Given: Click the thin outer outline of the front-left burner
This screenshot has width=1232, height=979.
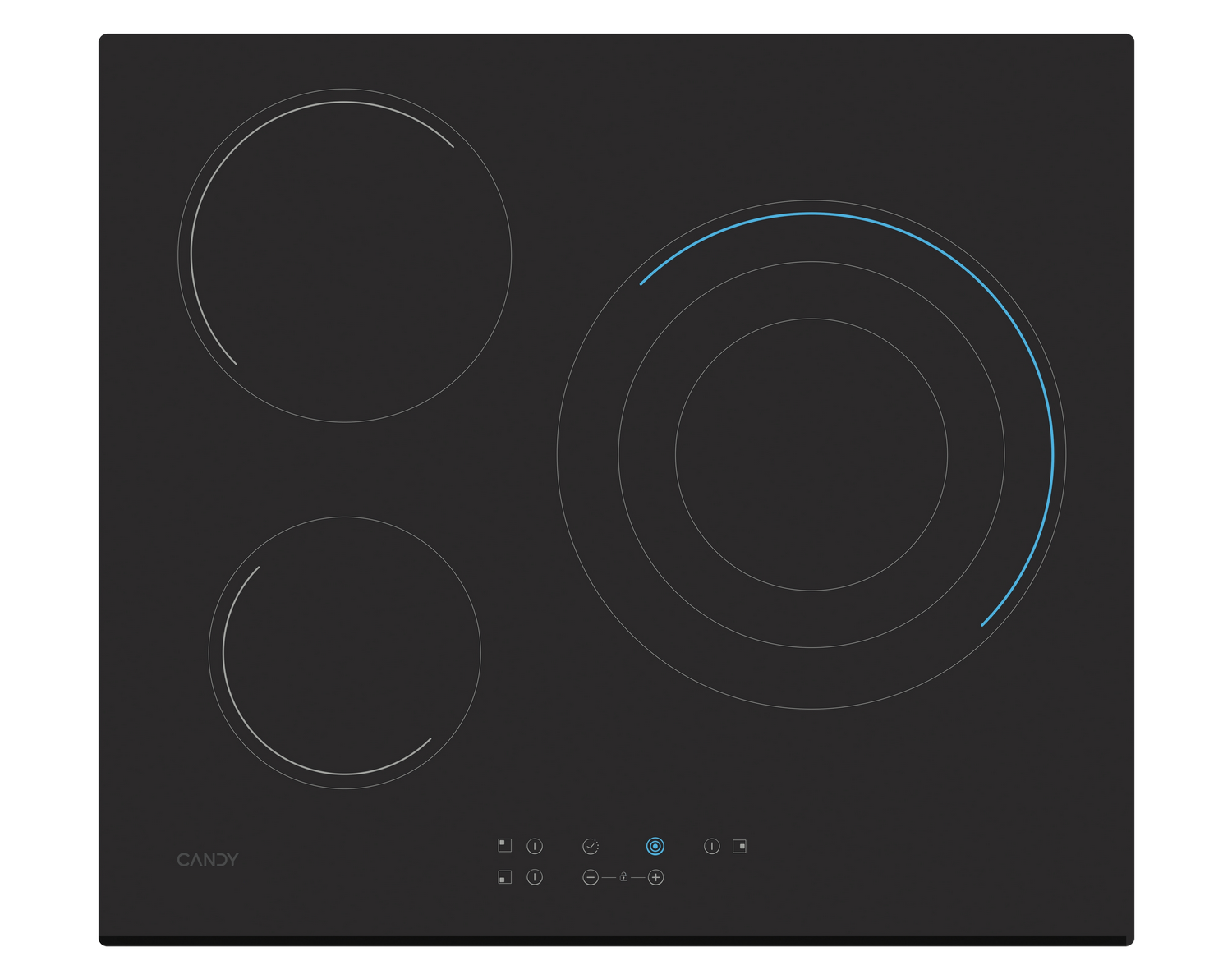Looking at the screenshot, I should point(480,653).
